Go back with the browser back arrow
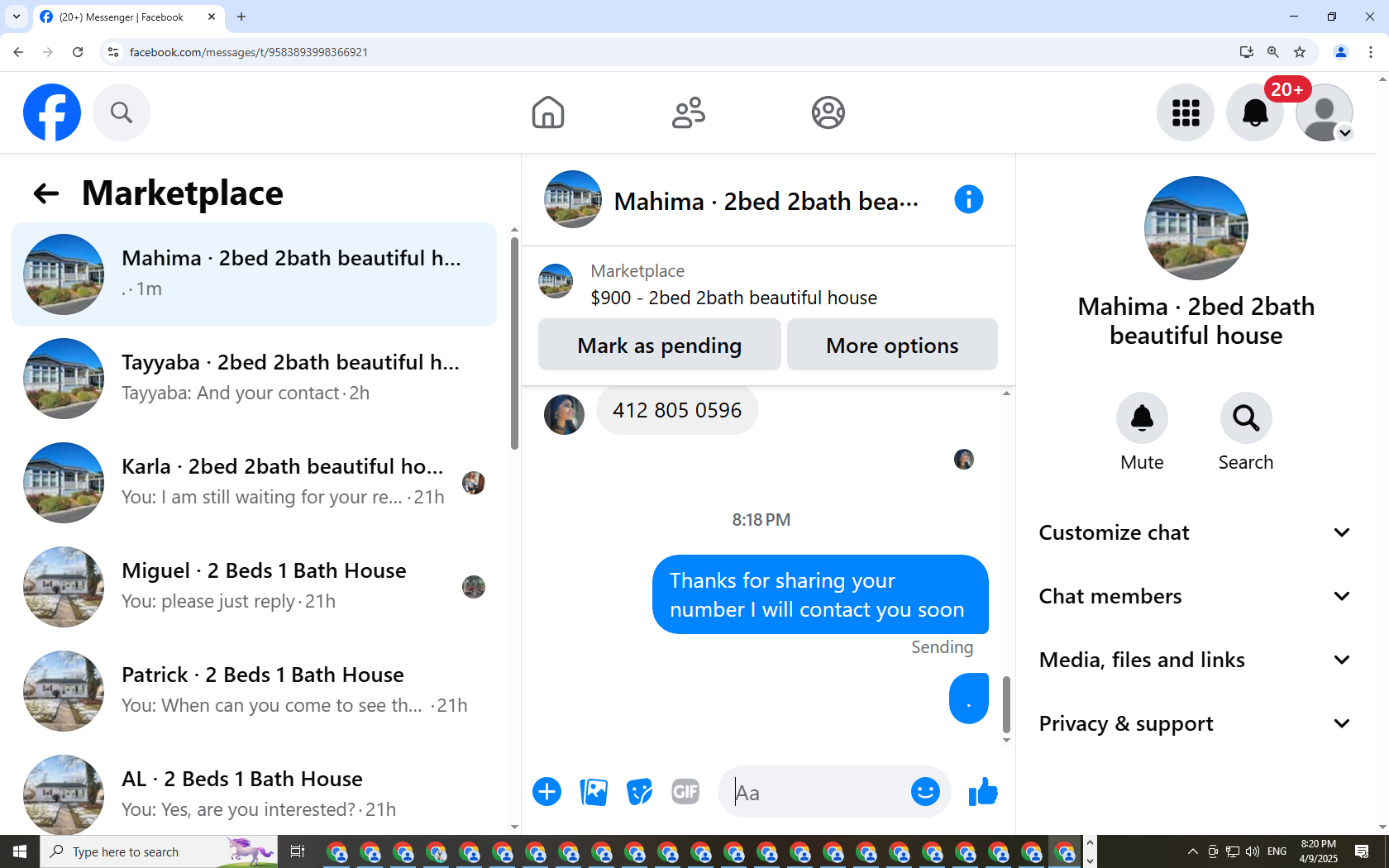 click(x=18, y=52)
